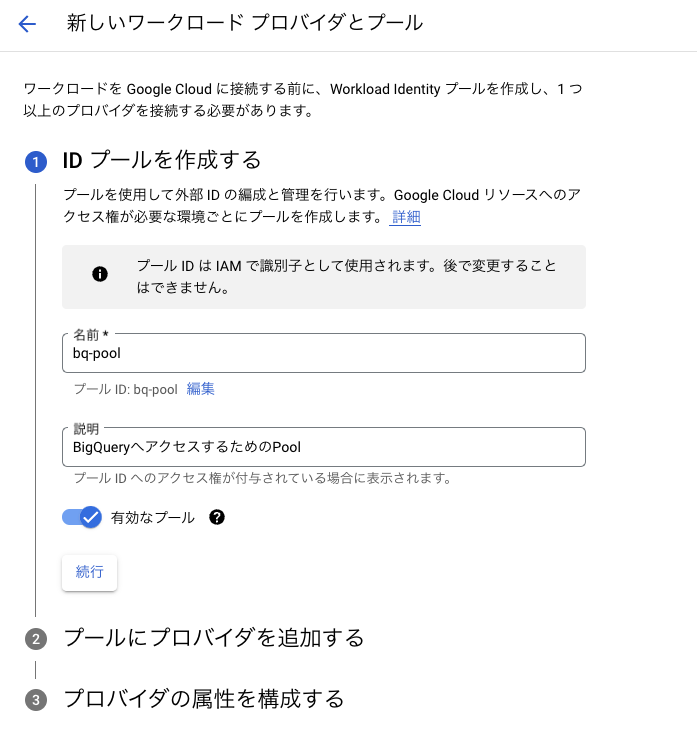Expand the プロバイダの属性を構成する step
The image size is (697, 748).
coord(204,699)
